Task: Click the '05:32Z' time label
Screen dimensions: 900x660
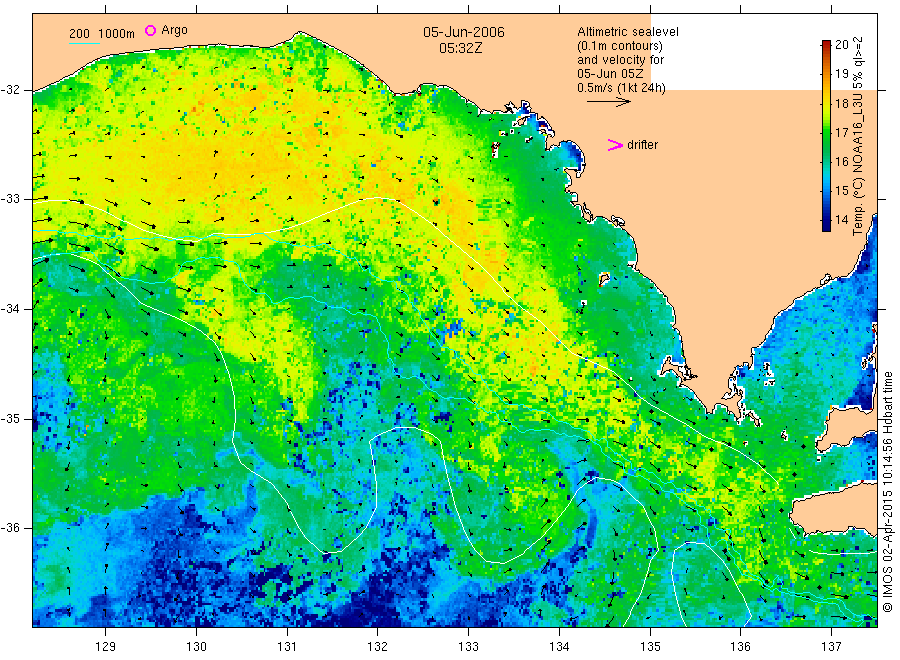Action: [460, 49]
